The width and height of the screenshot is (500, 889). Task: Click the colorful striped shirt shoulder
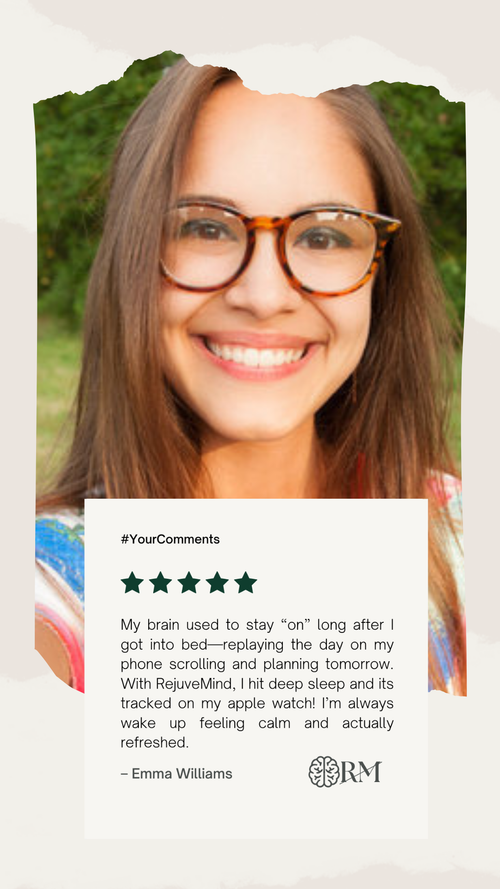[59, 590]
